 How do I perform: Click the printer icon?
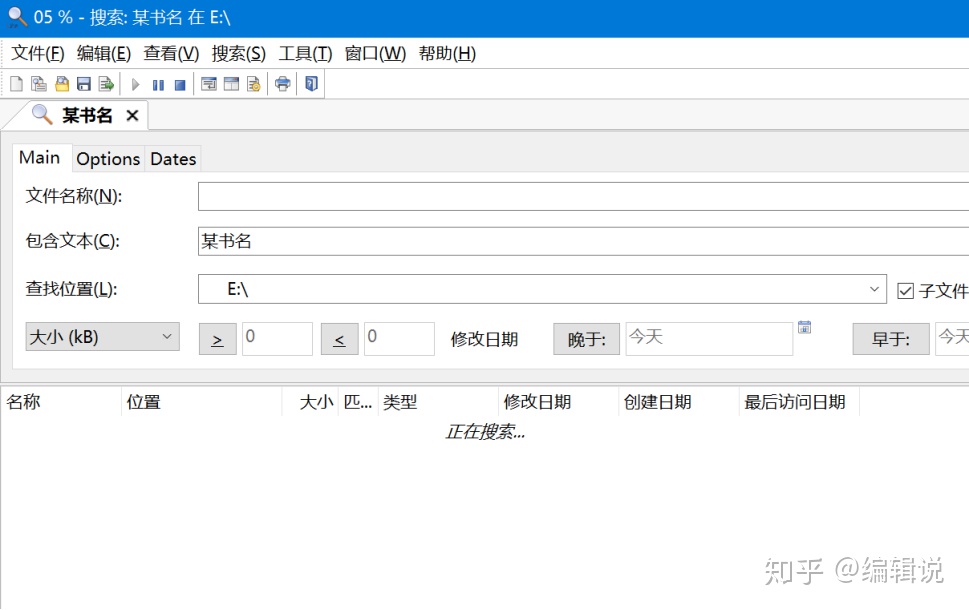282,83
